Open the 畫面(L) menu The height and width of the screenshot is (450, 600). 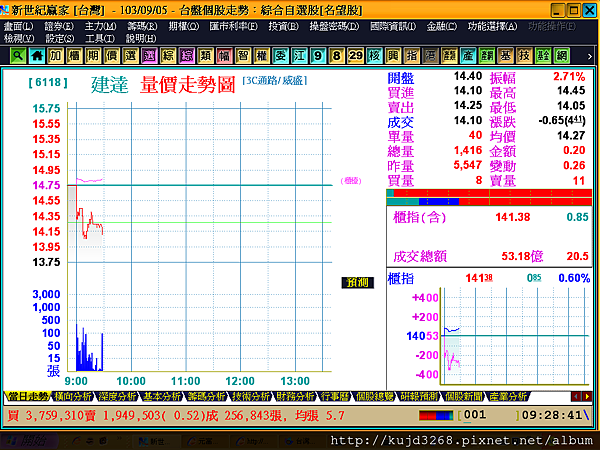tap(18, 26)
